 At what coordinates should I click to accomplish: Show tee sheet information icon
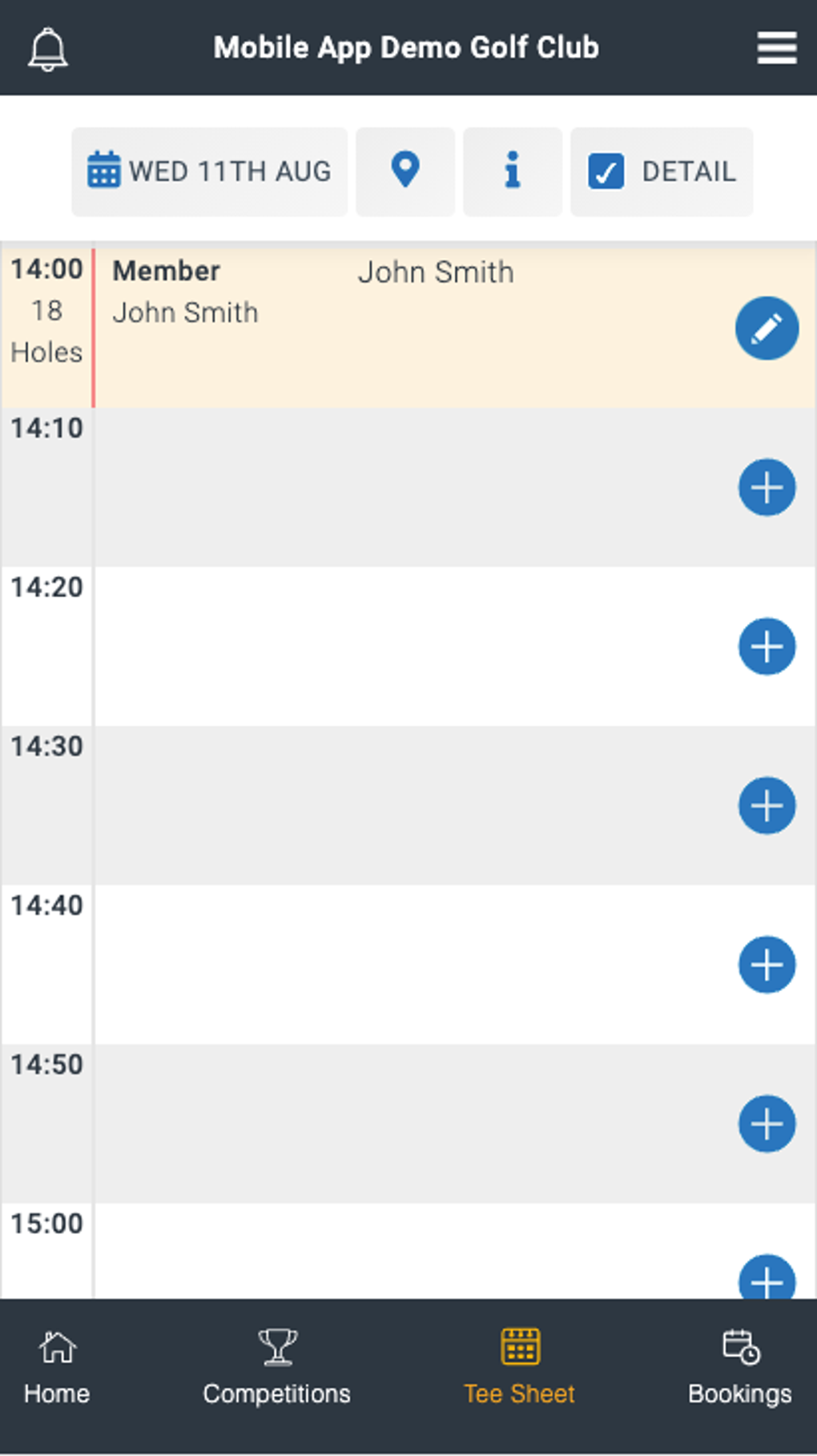click(x=513, y=171)
